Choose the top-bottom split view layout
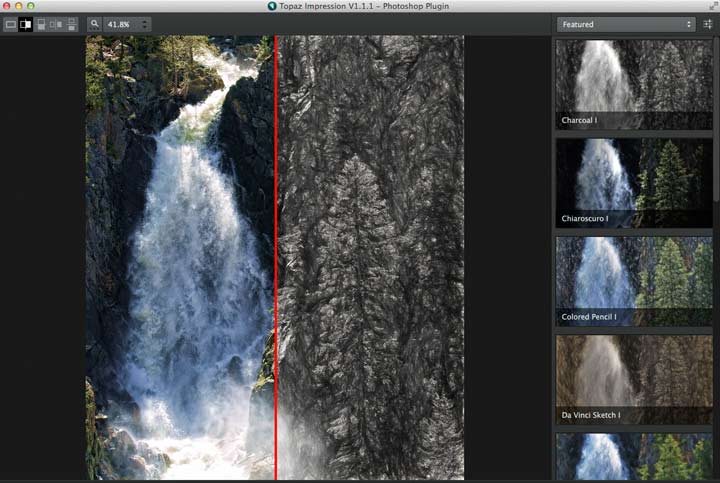 pos(41,25)
